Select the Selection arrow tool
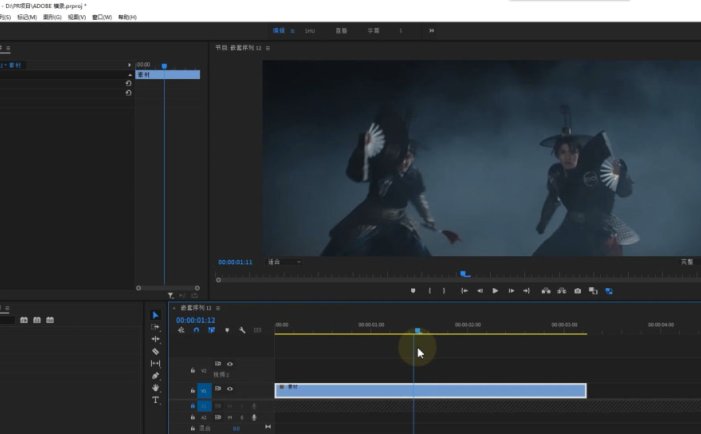The width and height of the screenshot is (701, 434). point(155,315)
